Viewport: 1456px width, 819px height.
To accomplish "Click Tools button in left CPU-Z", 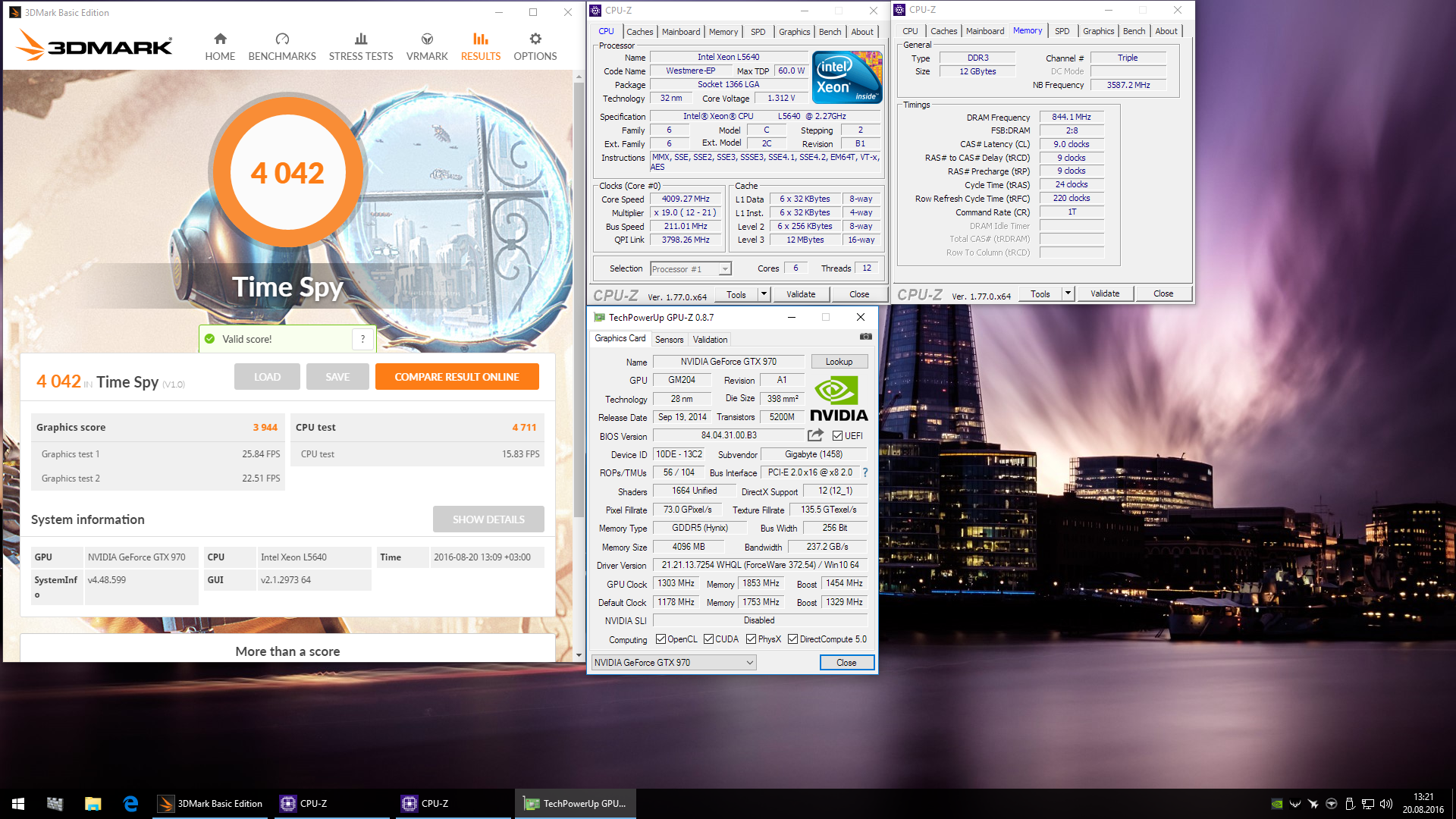I will tap(736, 294).
